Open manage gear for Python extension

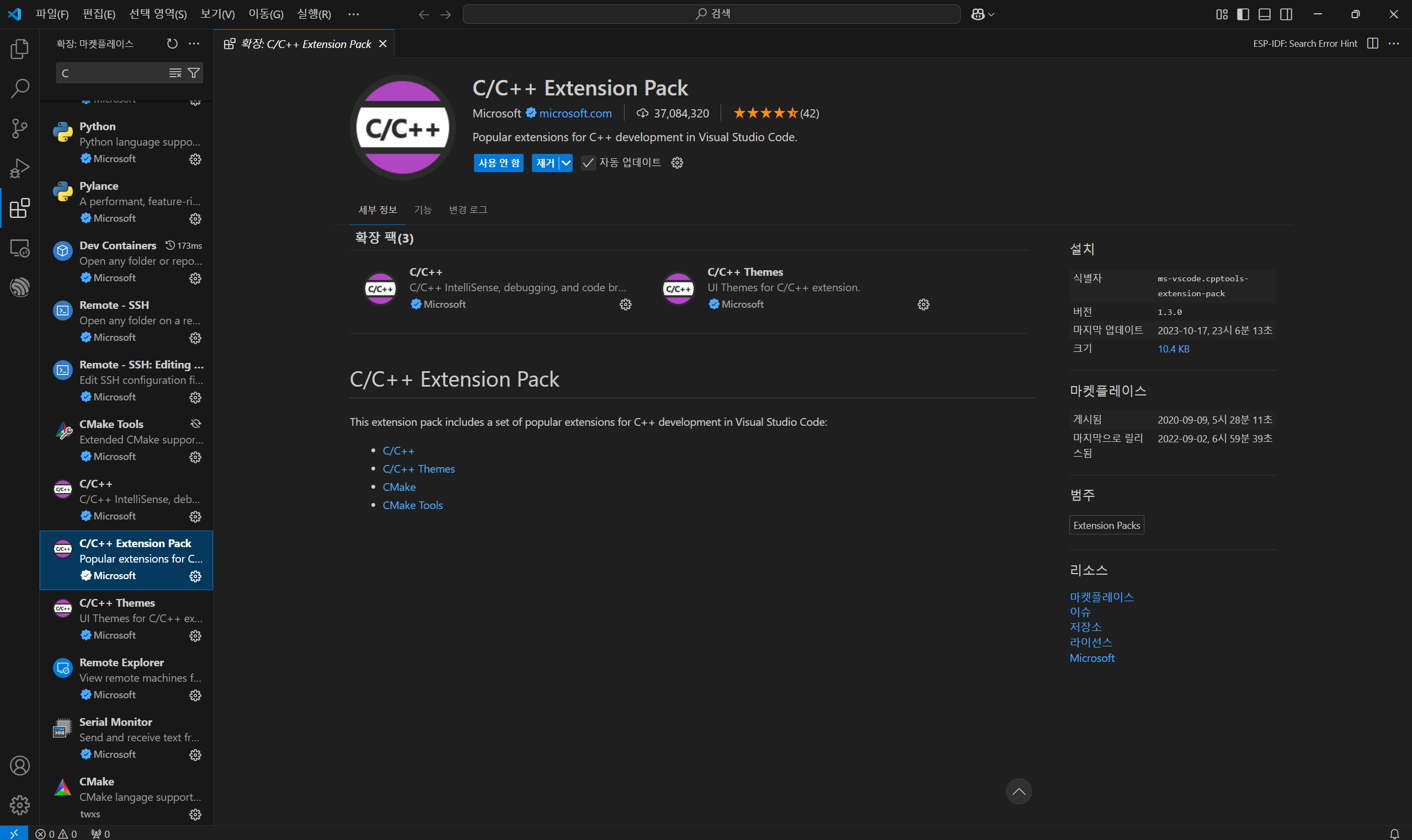pos(195,159)
